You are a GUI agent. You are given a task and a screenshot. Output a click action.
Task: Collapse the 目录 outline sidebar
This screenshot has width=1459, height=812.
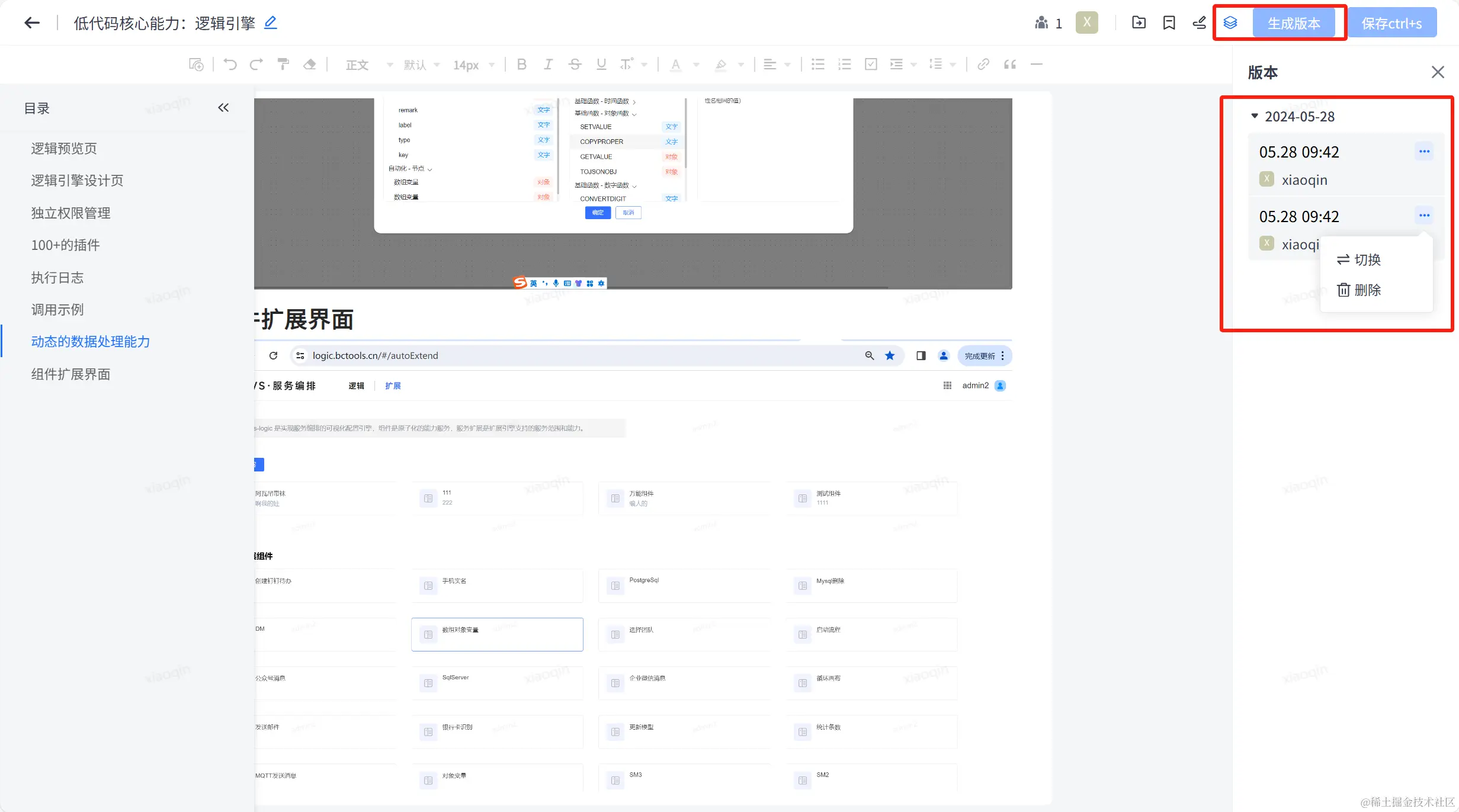point(223,108)
